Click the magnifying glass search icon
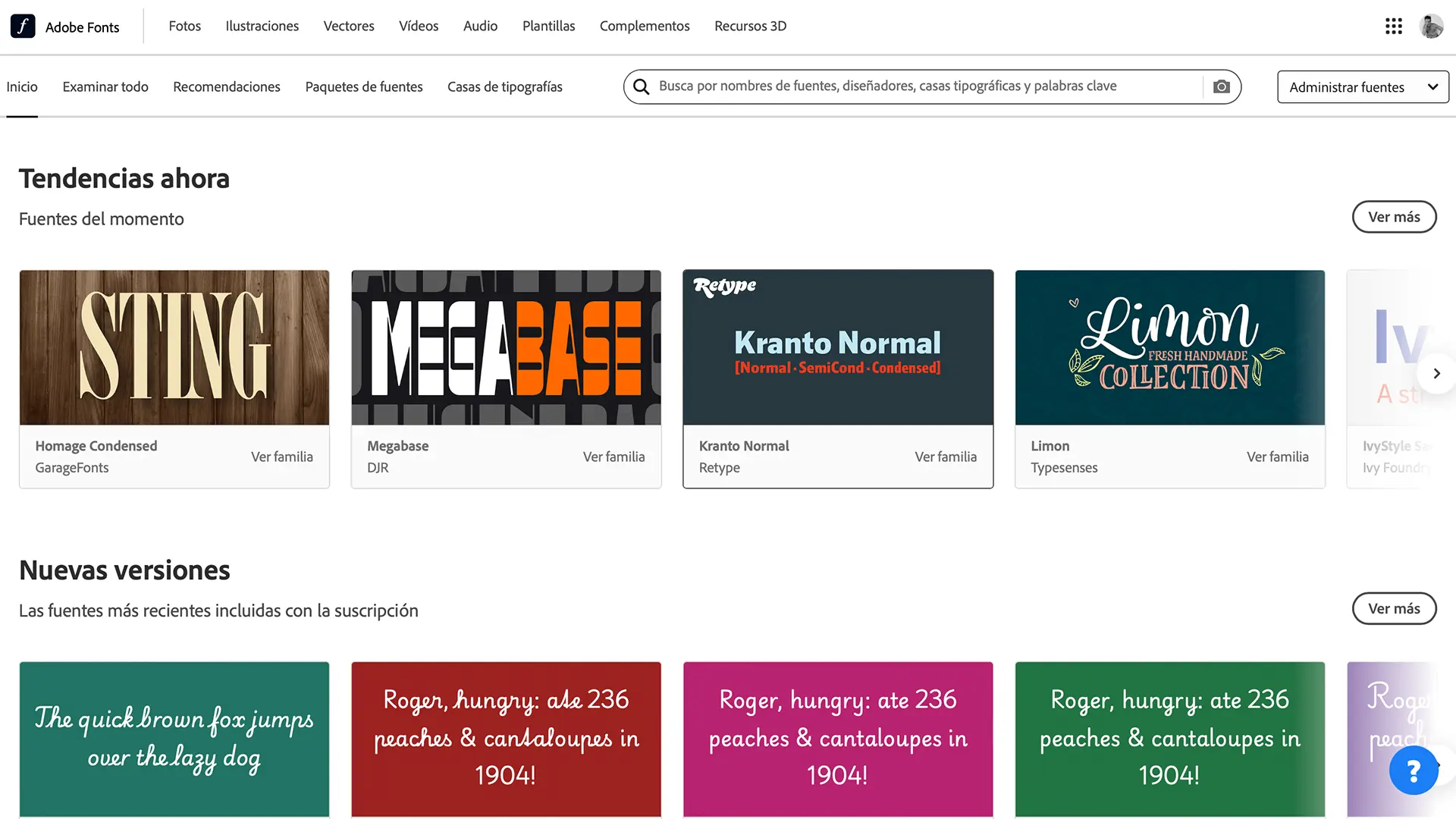Screen dimensions: 1456x819 click(x=642, y=86)
